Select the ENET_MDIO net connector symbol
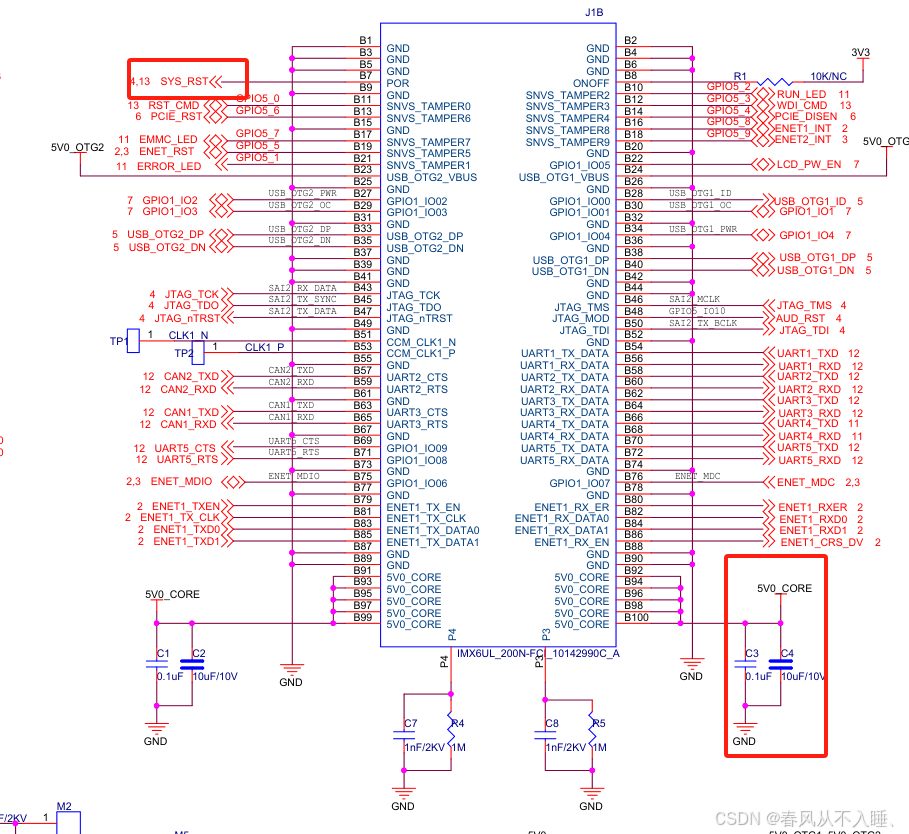Viewport: 909px width, 834px height. point(233,481)
